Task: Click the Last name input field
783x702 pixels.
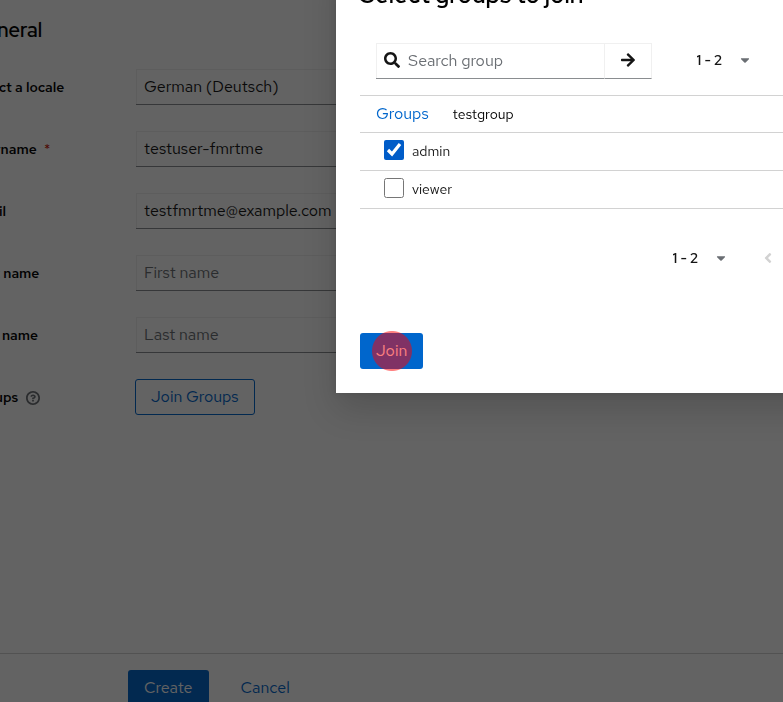Action: pos(236,335)
